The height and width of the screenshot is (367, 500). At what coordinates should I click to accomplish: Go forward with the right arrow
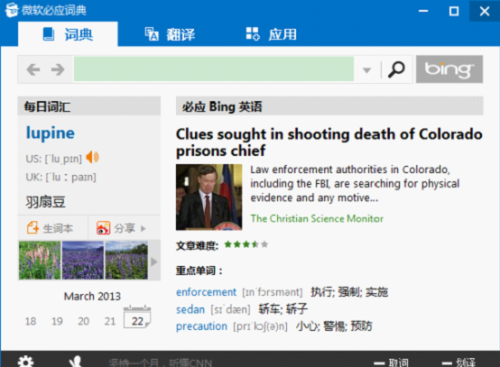58,69
